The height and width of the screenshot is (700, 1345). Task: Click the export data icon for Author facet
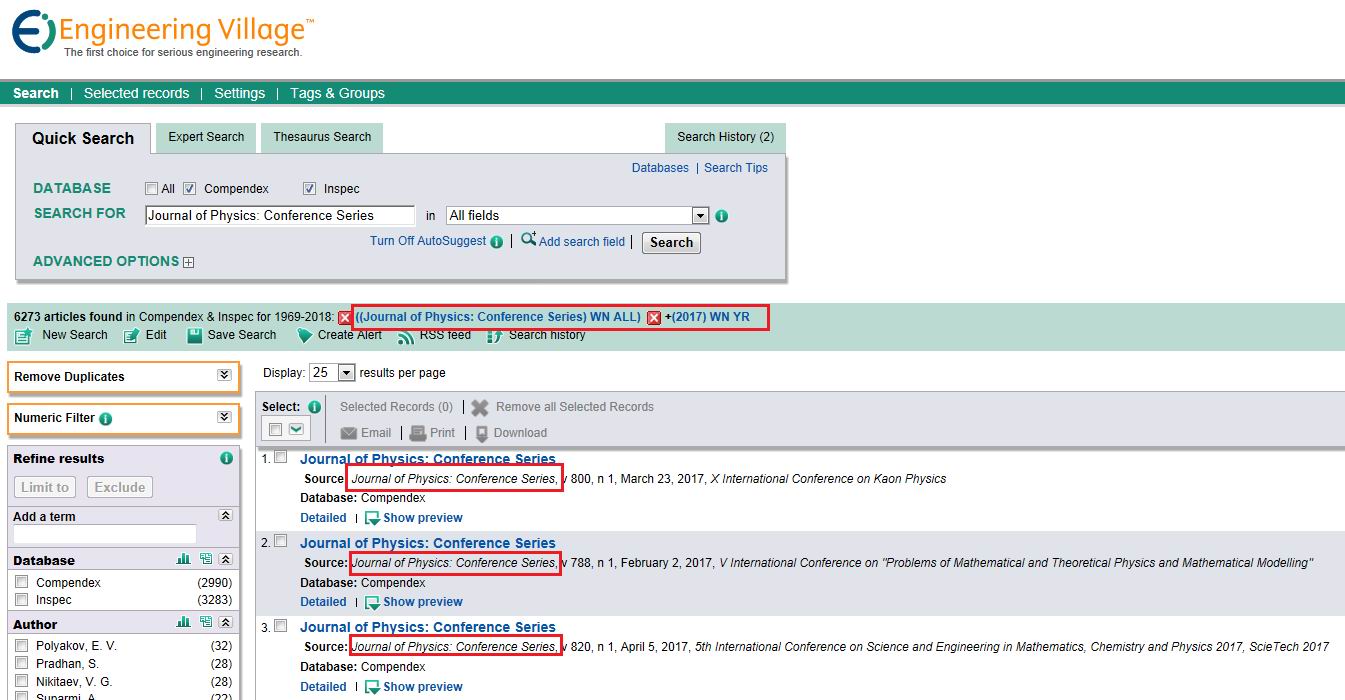pos(206,622)
